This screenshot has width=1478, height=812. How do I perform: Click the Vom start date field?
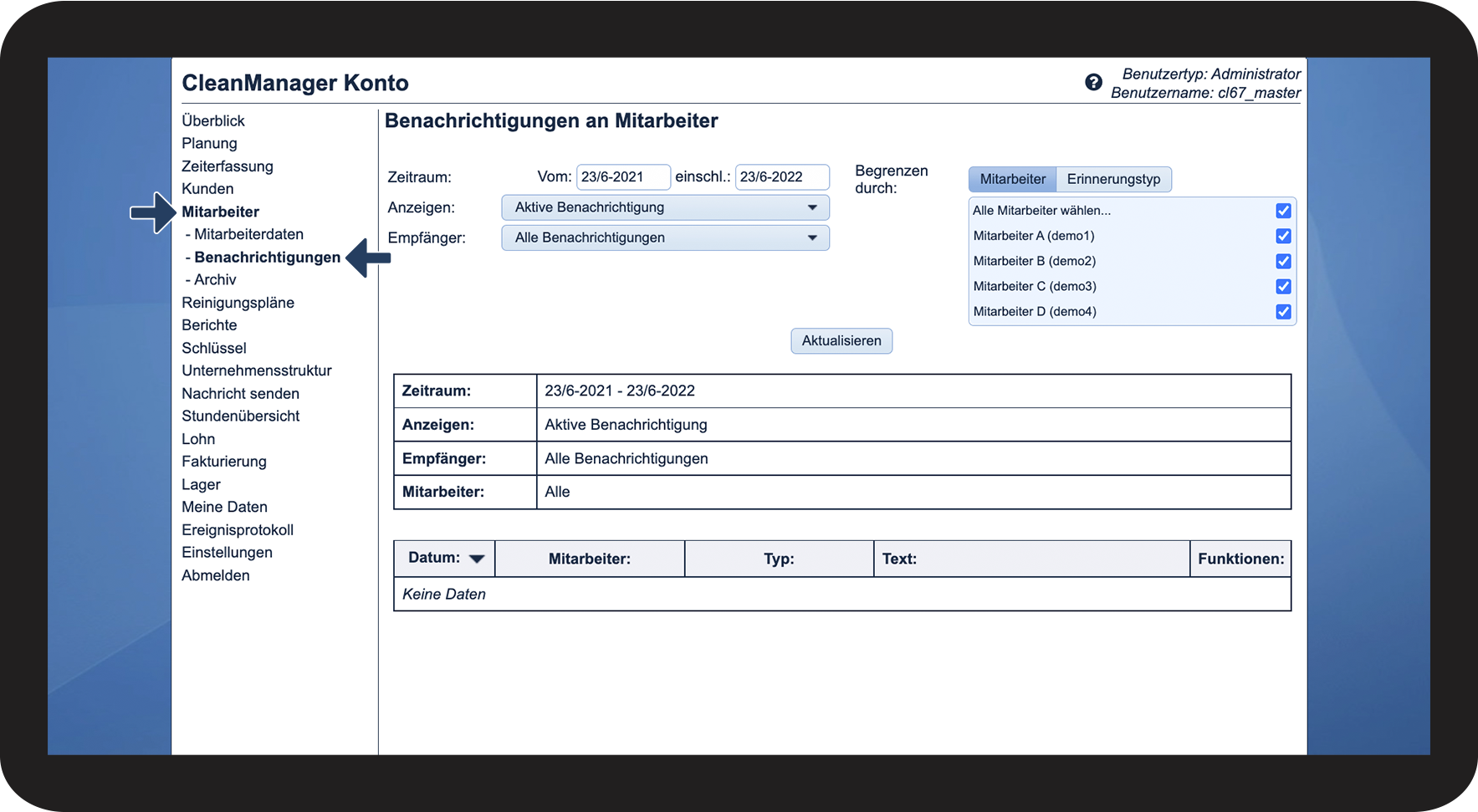pyautogui.click(x=622, y=176)
